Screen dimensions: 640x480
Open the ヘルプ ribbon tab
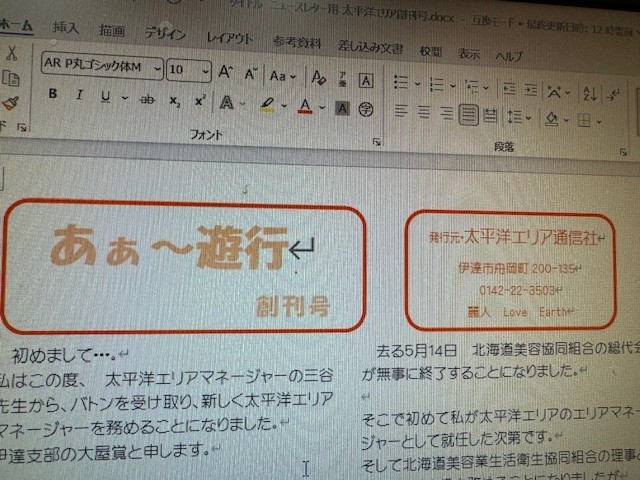[509, 55]
